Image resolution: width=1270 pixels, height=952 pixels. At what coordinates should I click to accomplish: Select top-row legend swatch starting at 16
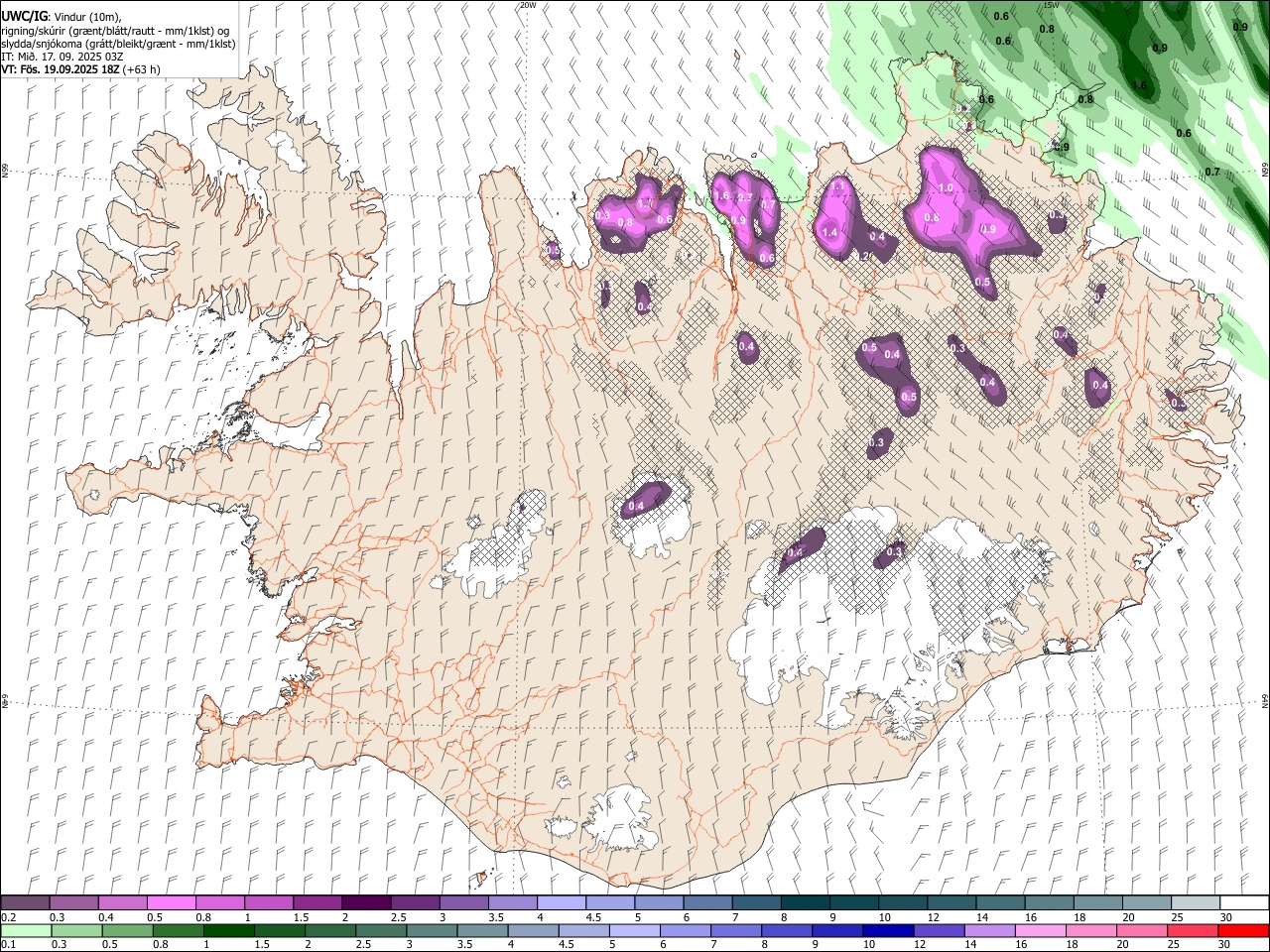tap(1048, 903)
